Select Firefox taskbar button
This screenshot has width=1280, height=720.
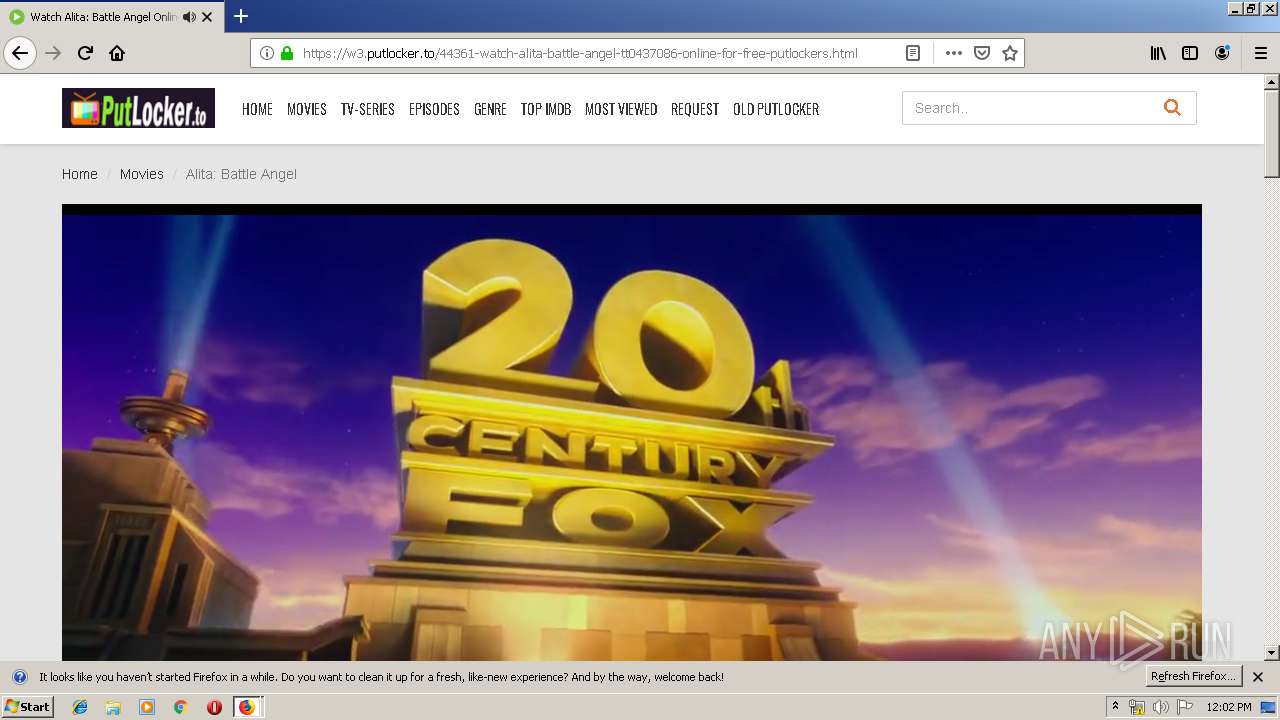(247, 707)
